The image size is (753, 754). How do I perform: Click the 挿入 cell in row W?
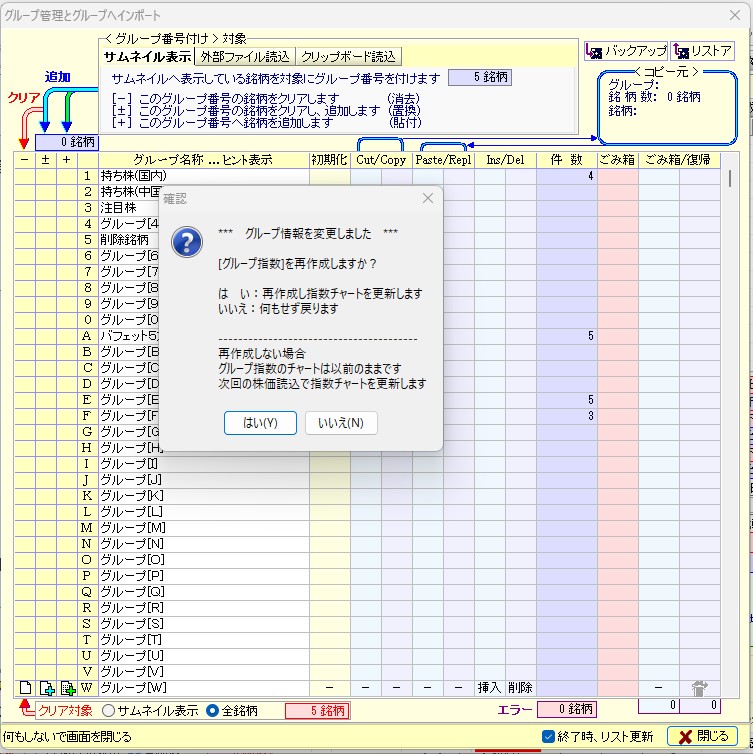489,688
